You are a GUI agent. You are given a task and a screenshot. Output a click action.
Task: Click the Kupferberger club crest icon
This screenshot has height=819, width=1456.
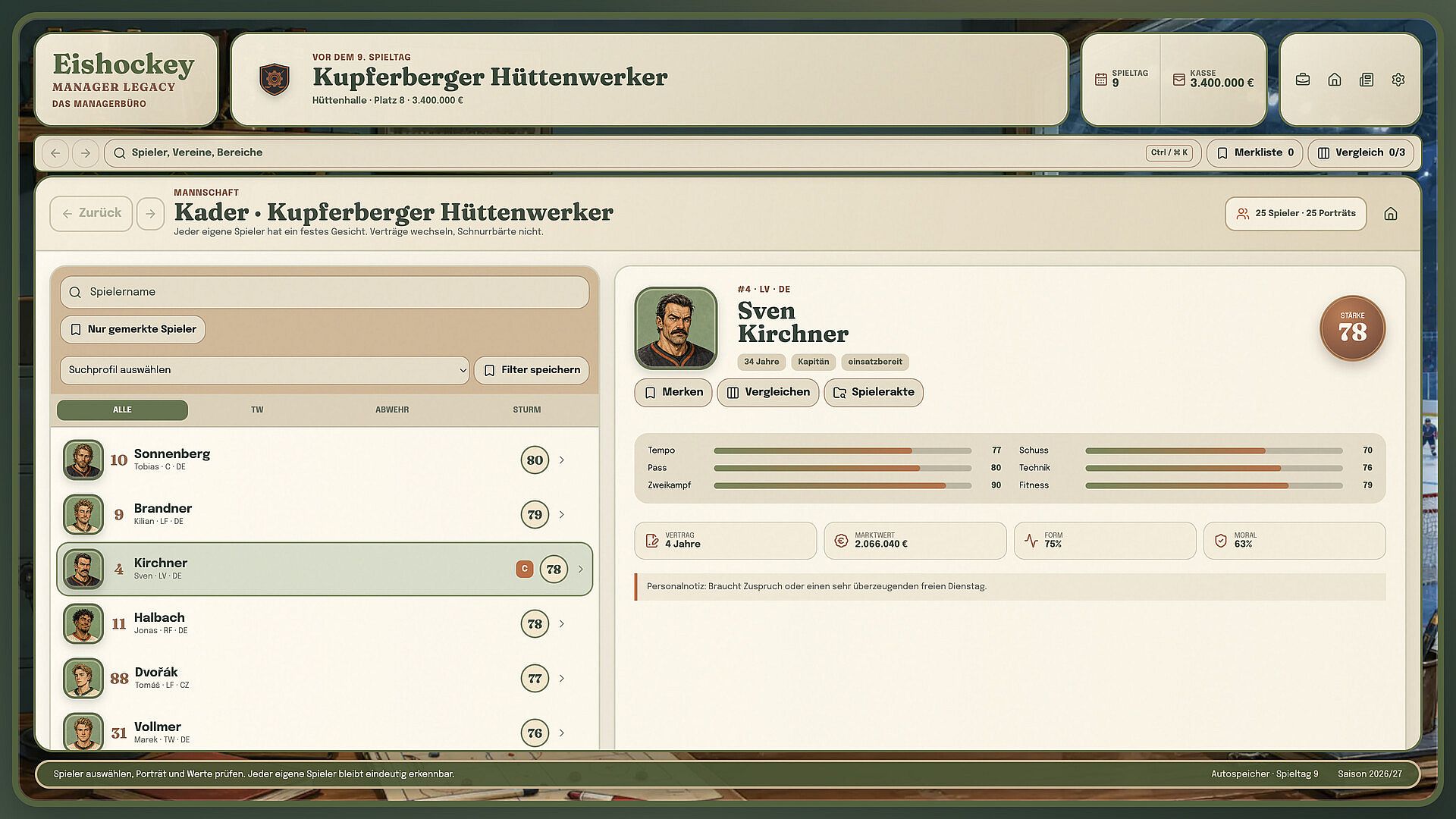pos(275,79)
